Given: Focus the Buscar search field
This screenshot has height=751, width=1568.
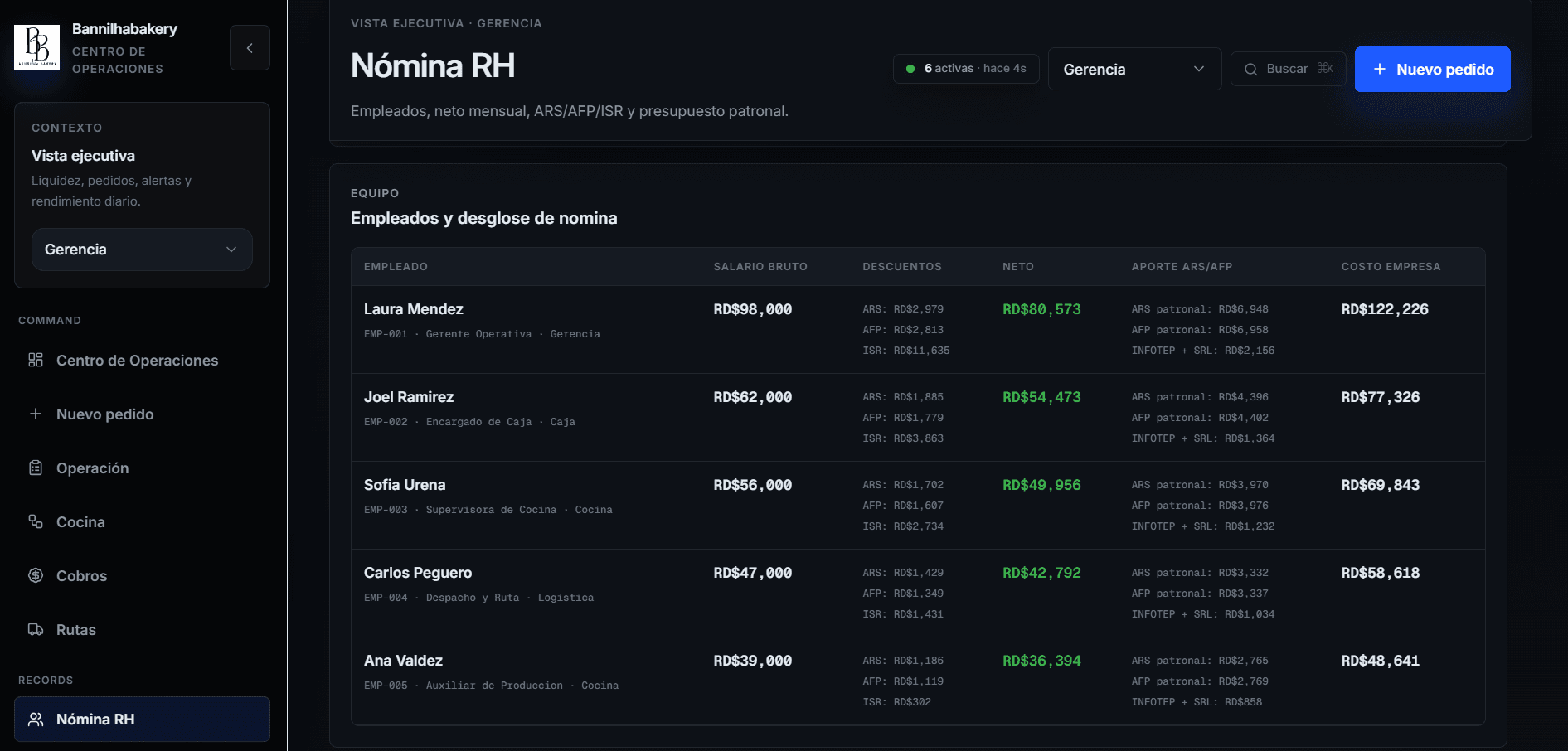Looking at the screenshot, I should click(x=1288, y=69).
